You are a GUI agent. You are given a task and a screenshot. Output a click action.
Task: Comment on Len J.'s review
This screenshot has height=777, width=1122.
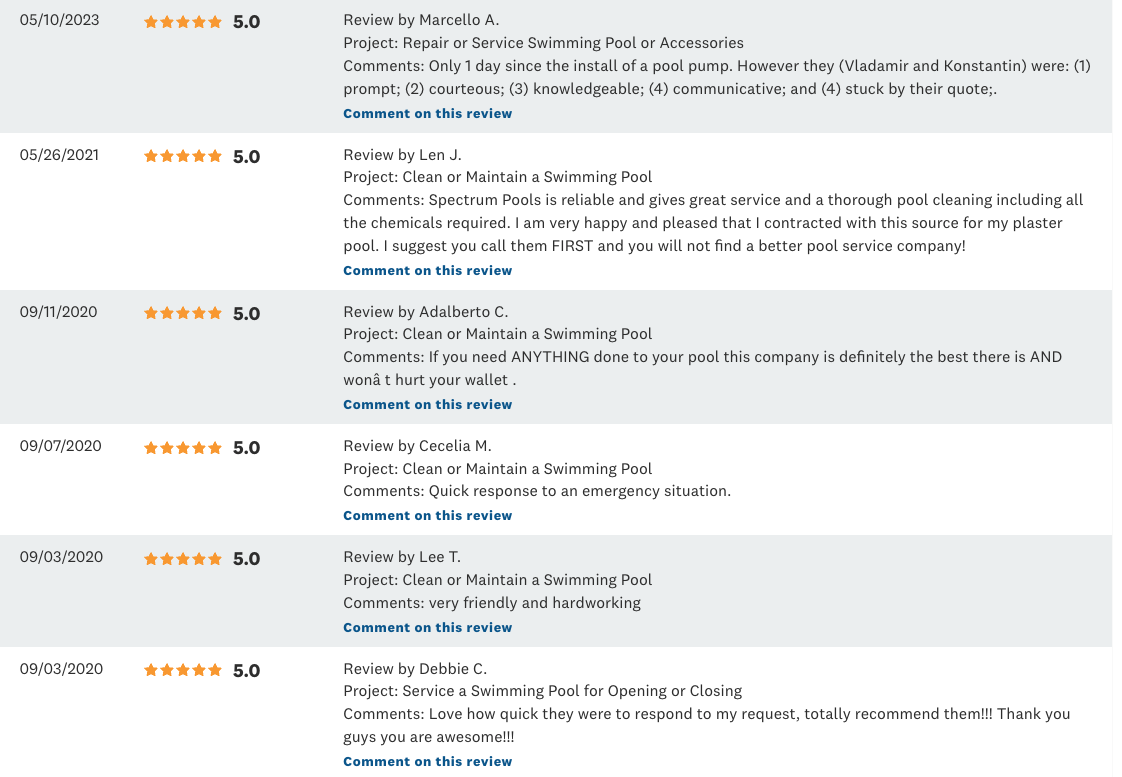427,270
